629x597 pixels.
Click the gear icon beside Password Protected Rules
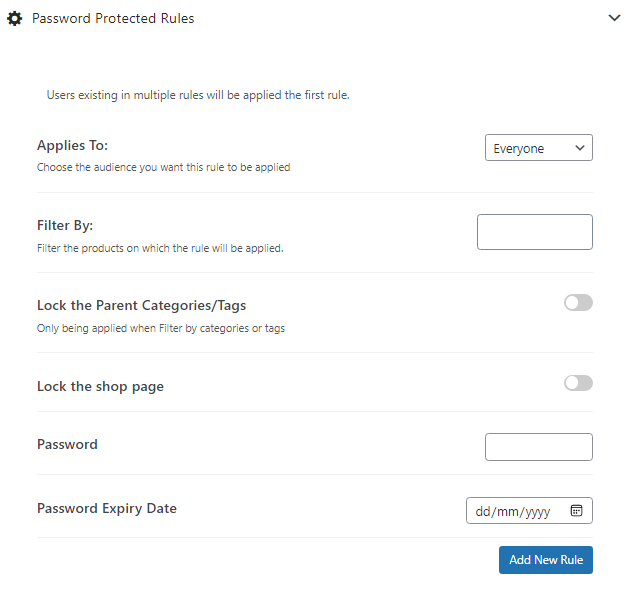pyautogui.click(x=14, y=18)
